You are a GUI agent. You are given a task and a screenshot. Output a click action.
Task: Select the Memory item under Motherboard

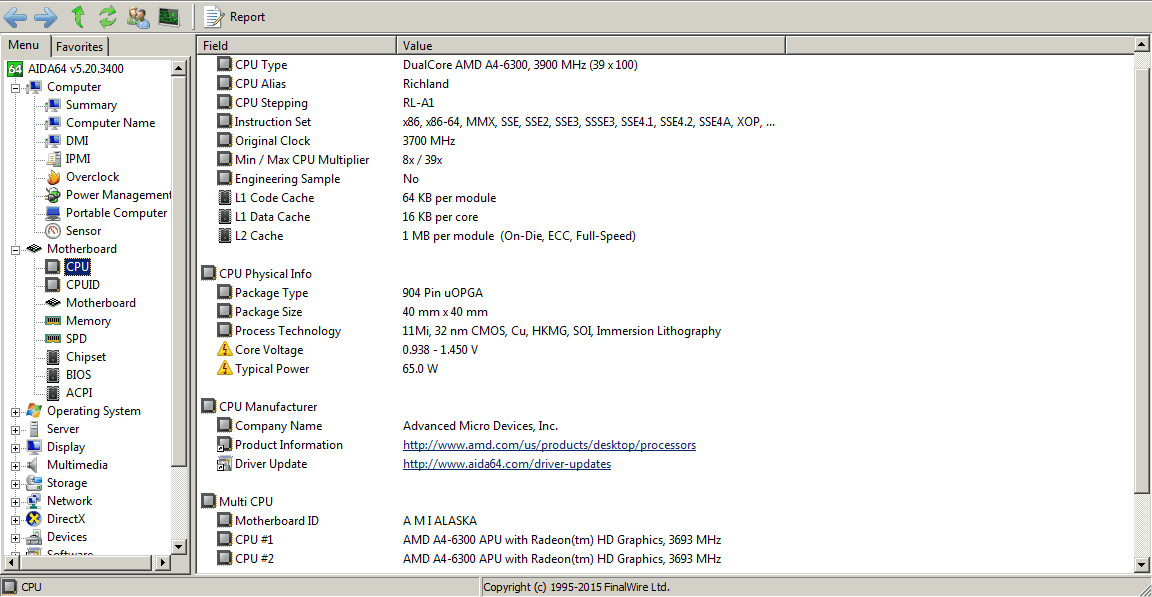pyautogui.click(x=88, y=321)
